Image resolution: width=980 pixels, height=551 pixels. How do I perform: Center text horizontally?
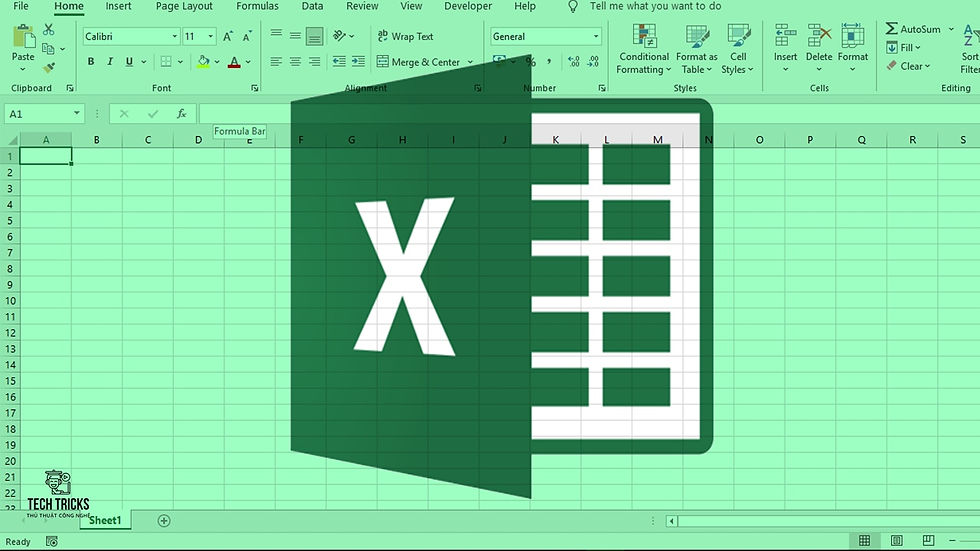pyautogui.click(x=295, y=62)
